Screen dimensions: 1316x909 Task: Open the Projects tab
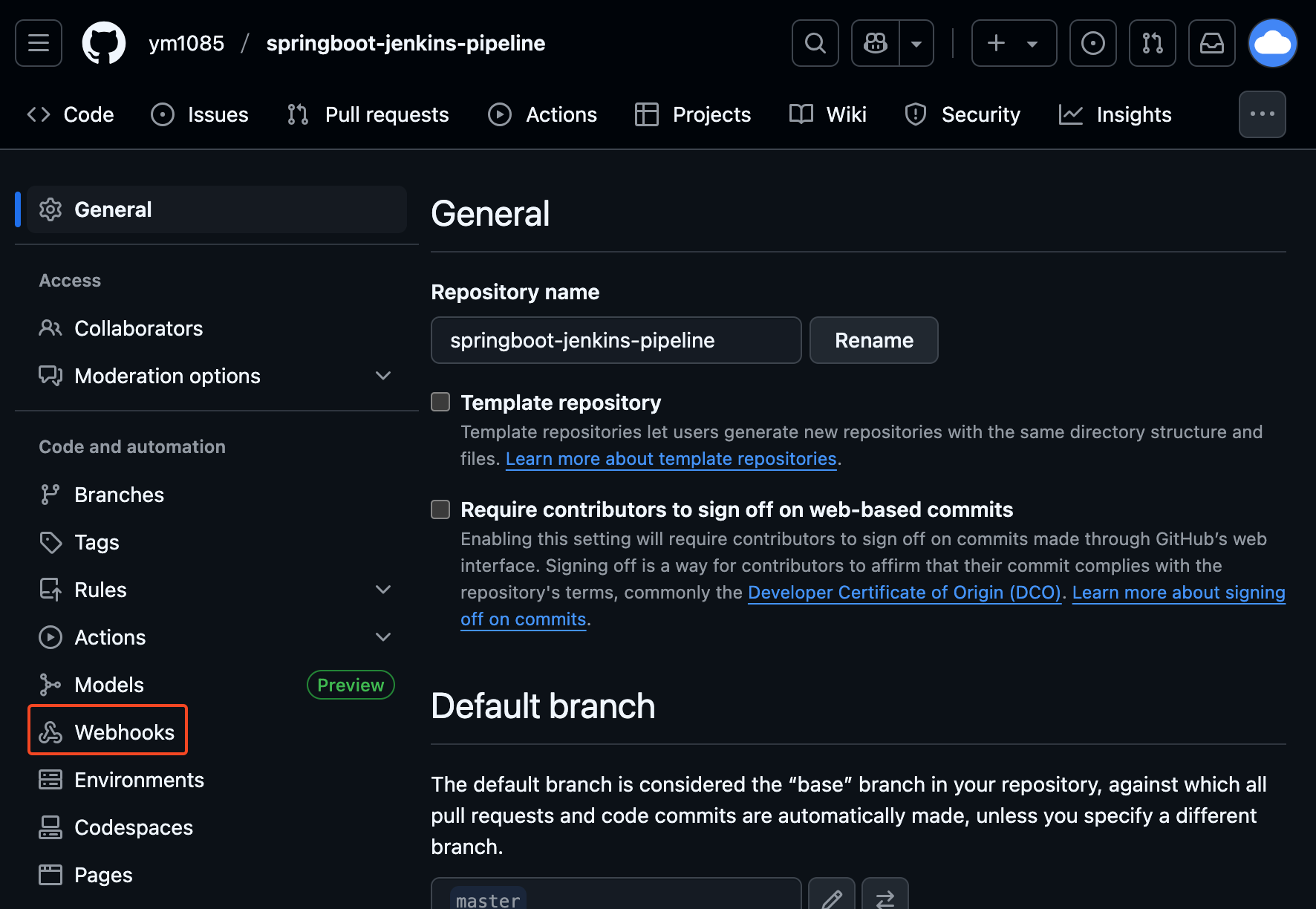(693, 114)
